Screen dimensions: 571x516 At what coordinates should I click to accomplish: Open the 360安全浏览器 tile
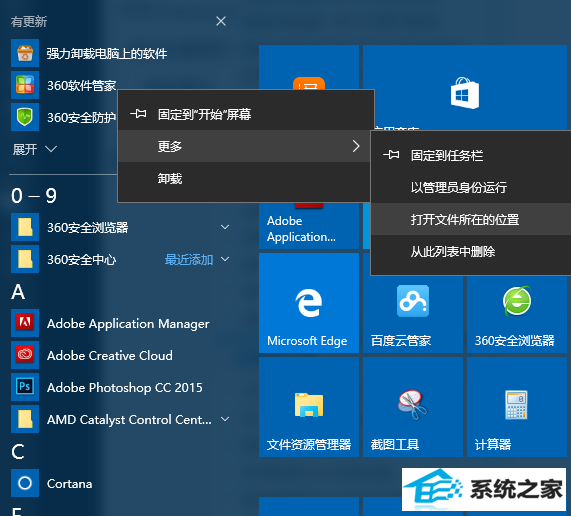[517, 314]
